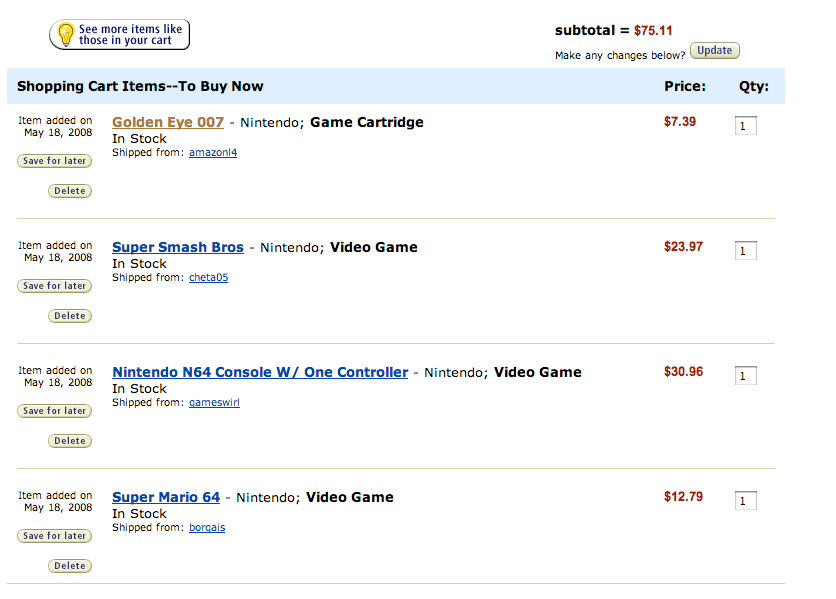Visit seller amazonl4 link
The image size is (836, 599).
coord(213,153)
